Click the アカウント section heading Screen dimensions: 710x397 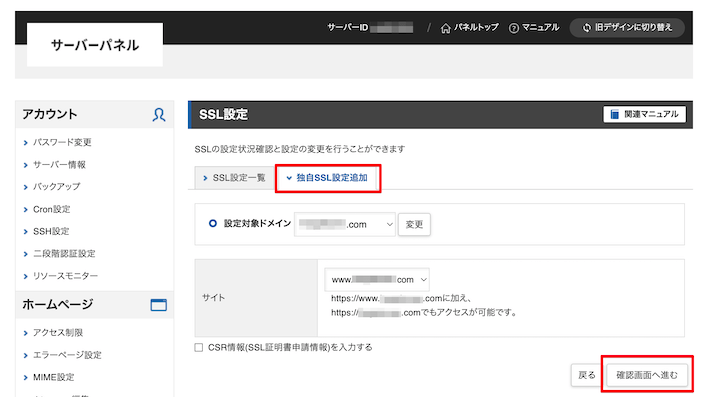[x=50, y=115]
